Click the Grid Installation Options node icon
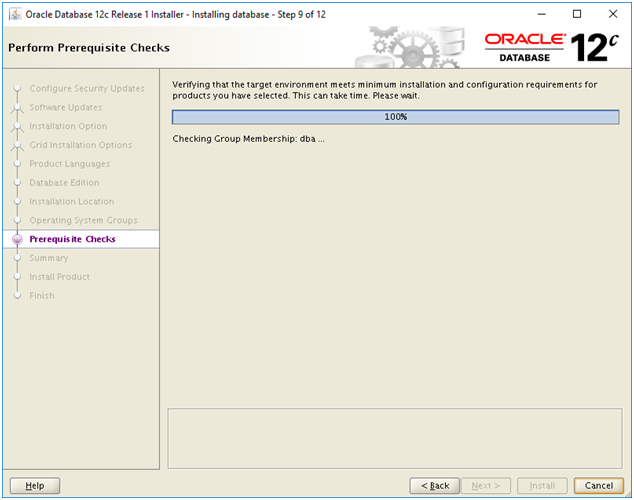Screen dimensions: 634x500 pos(17,146)
